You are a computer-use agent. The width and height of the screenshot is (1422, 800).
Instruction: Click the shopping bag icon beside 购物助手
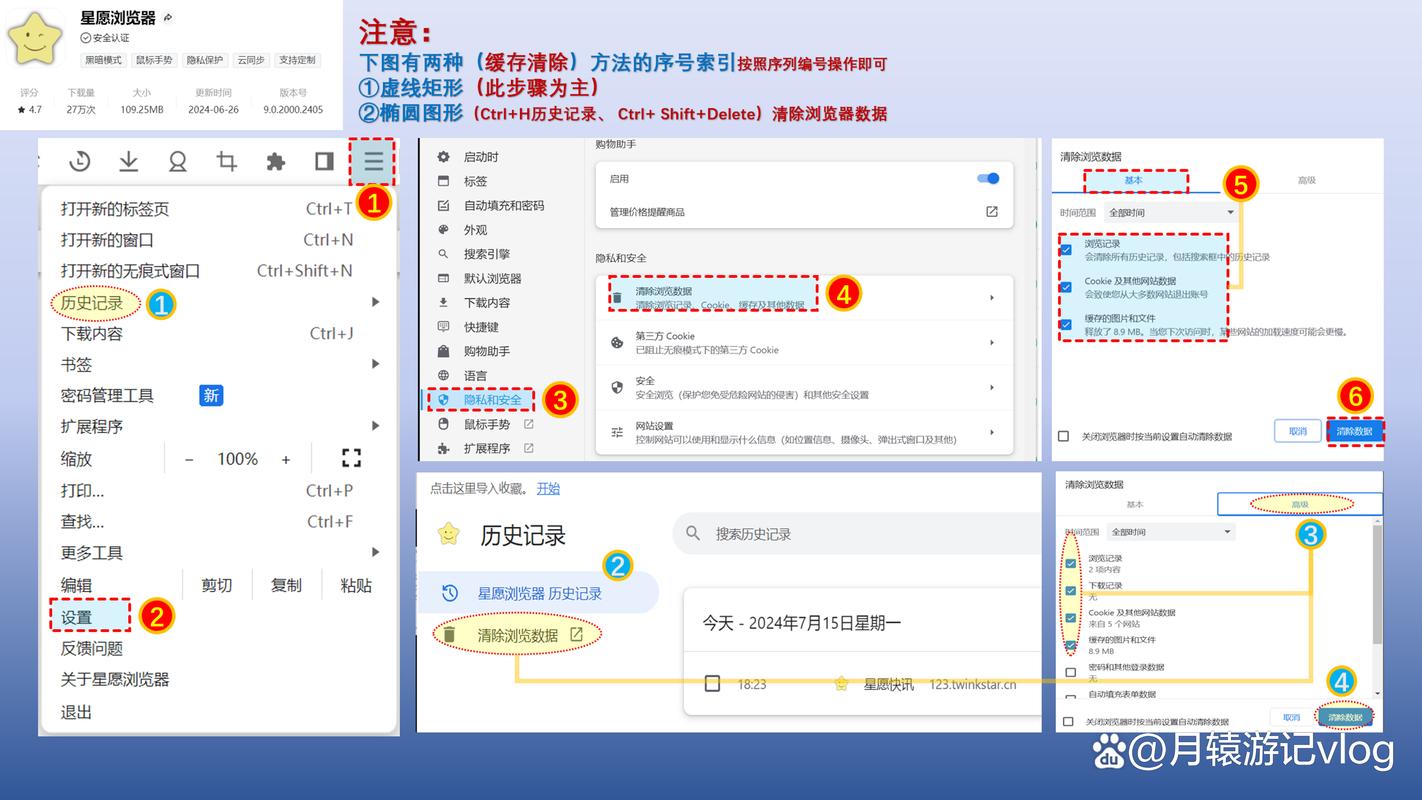click(444, 351)
